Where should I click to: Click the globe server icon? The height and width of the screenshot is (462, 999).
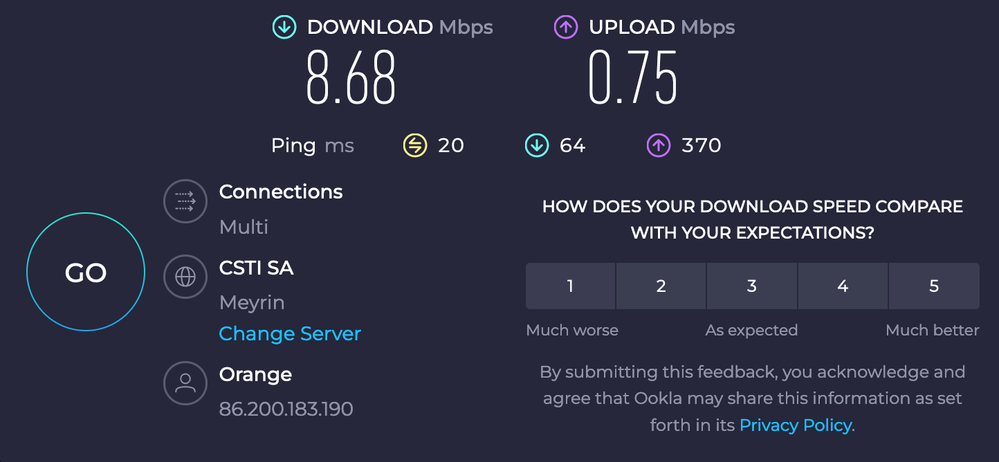click(185, 277)
